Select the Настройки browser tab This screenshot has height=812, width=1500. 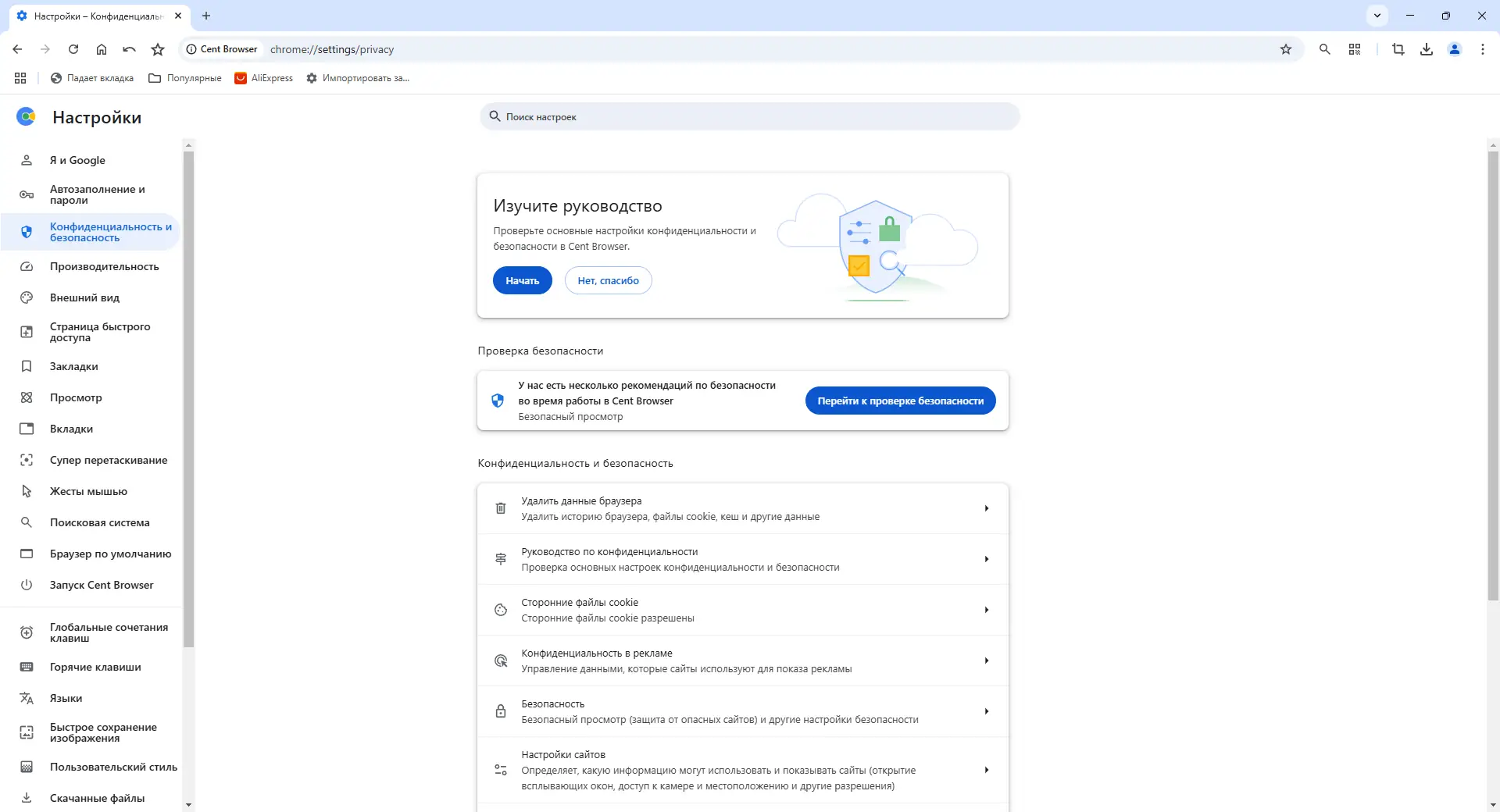click(90, 16)
